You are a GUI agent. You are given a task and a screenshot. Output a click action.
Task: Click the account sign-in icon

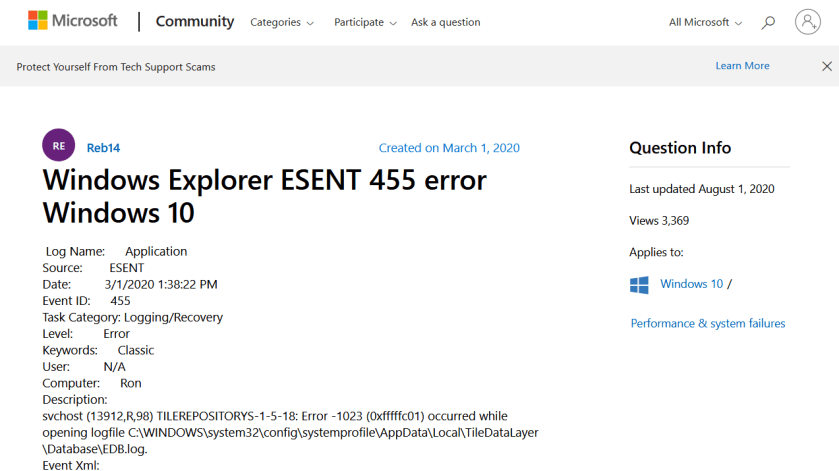tap(807, 22)
